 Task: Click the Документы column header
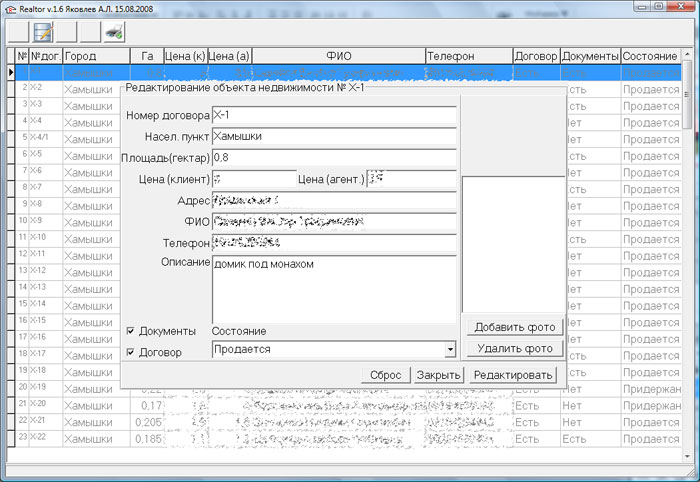coord(590,56)
